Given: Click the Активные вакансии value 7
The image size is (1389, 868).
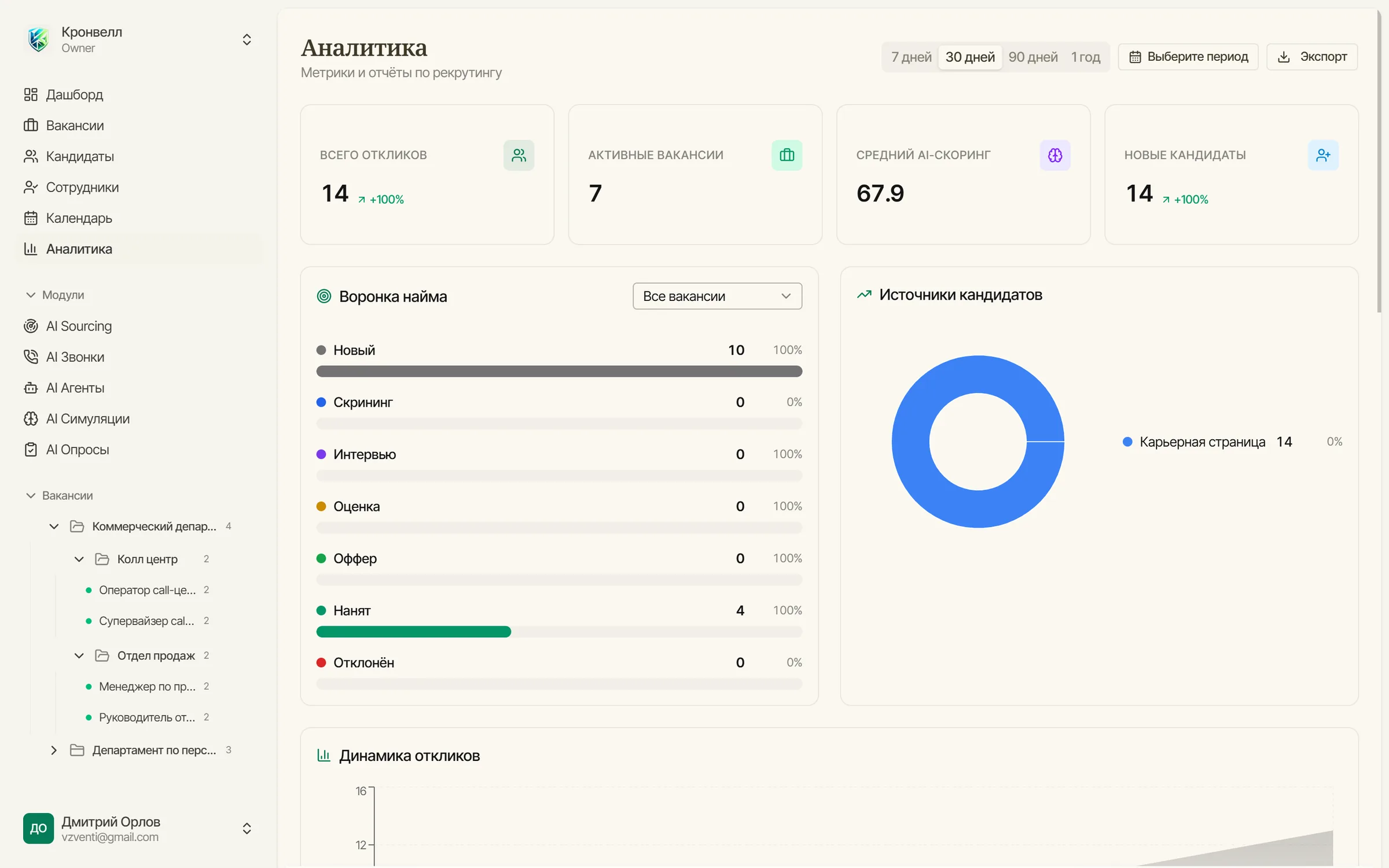Looking at the screenshot, I should pos(595,193).
